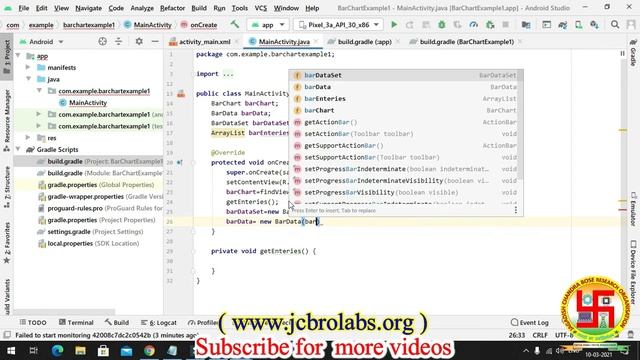Open the Profile app icon in toolbar

click(473, 25)
